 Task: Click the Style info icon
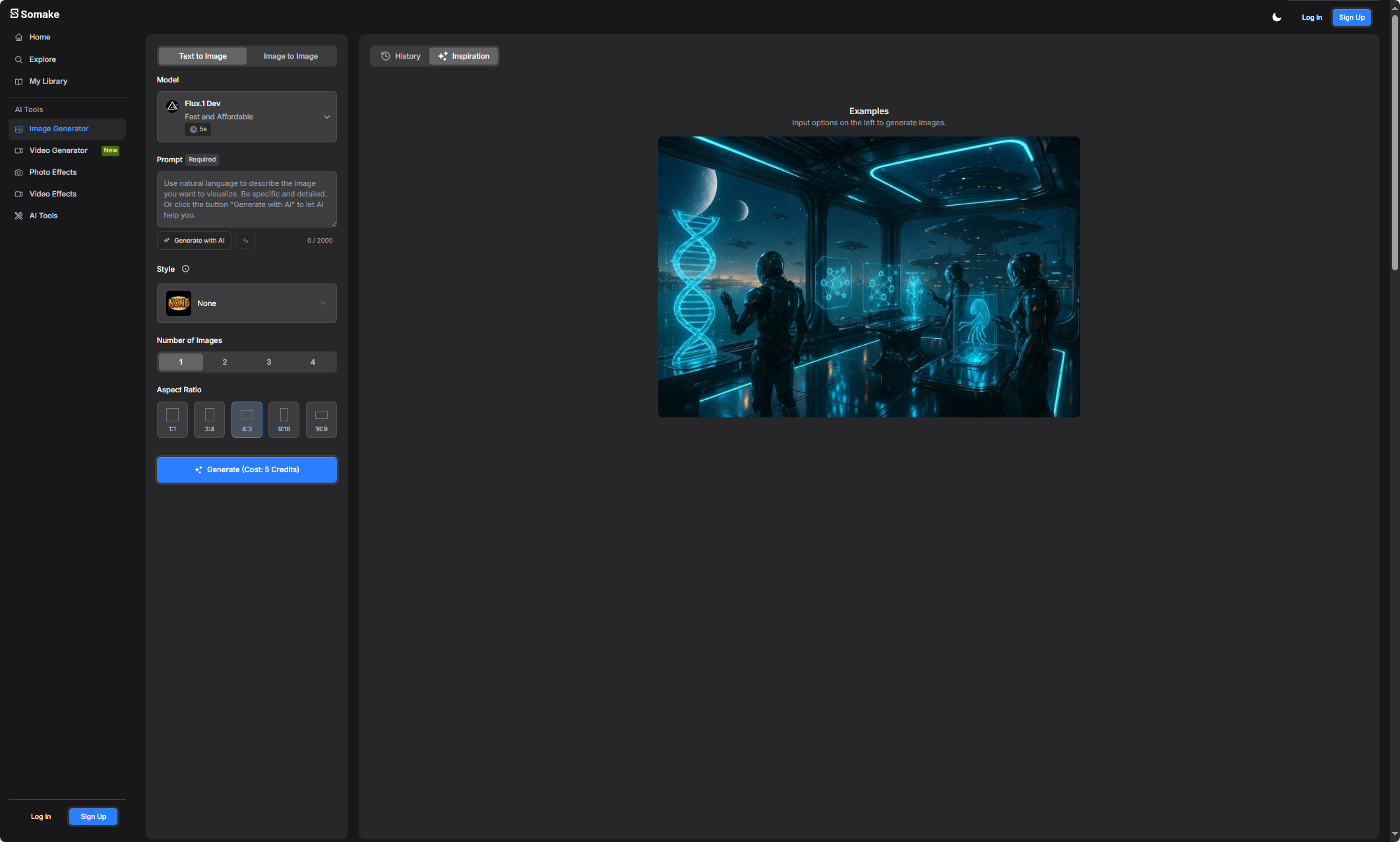(x=185, y=269)
